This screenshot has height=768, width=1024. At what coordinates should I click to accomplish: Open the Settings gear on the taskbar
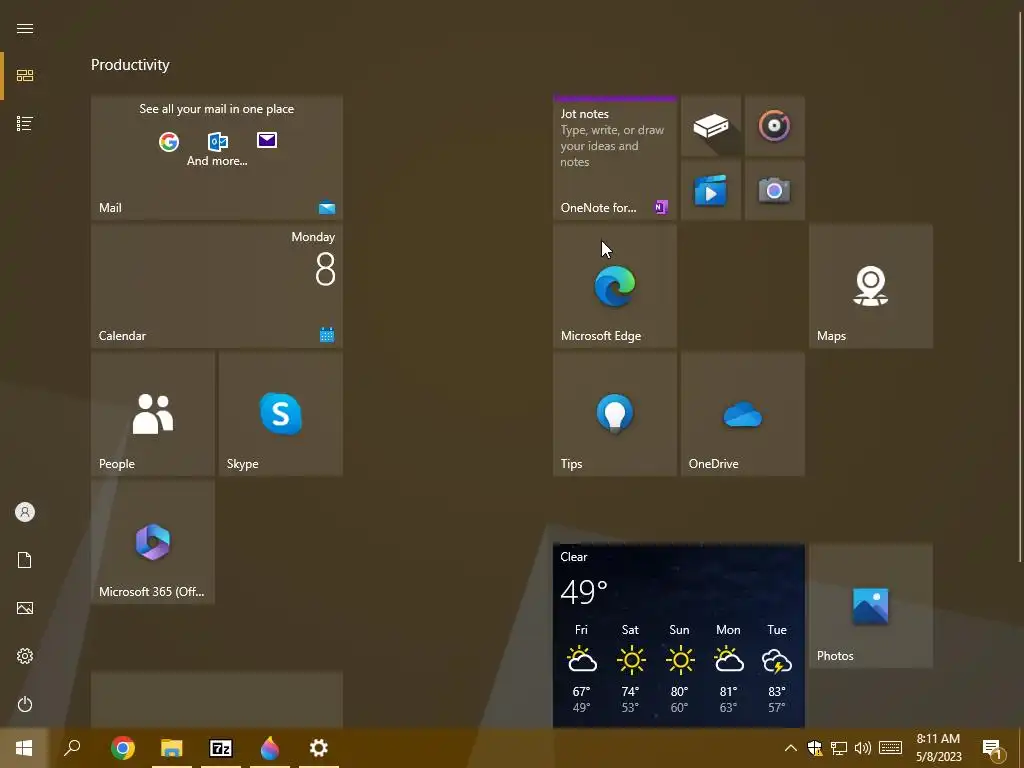click(x=319, y=748)
